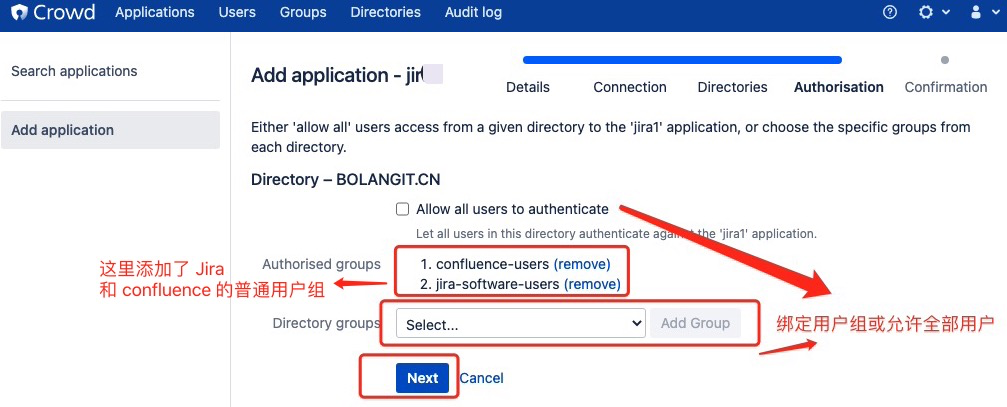This screenshot has width=1007, height=407.
Task: Remove the jira-software-users group
Action: point(592,285)
